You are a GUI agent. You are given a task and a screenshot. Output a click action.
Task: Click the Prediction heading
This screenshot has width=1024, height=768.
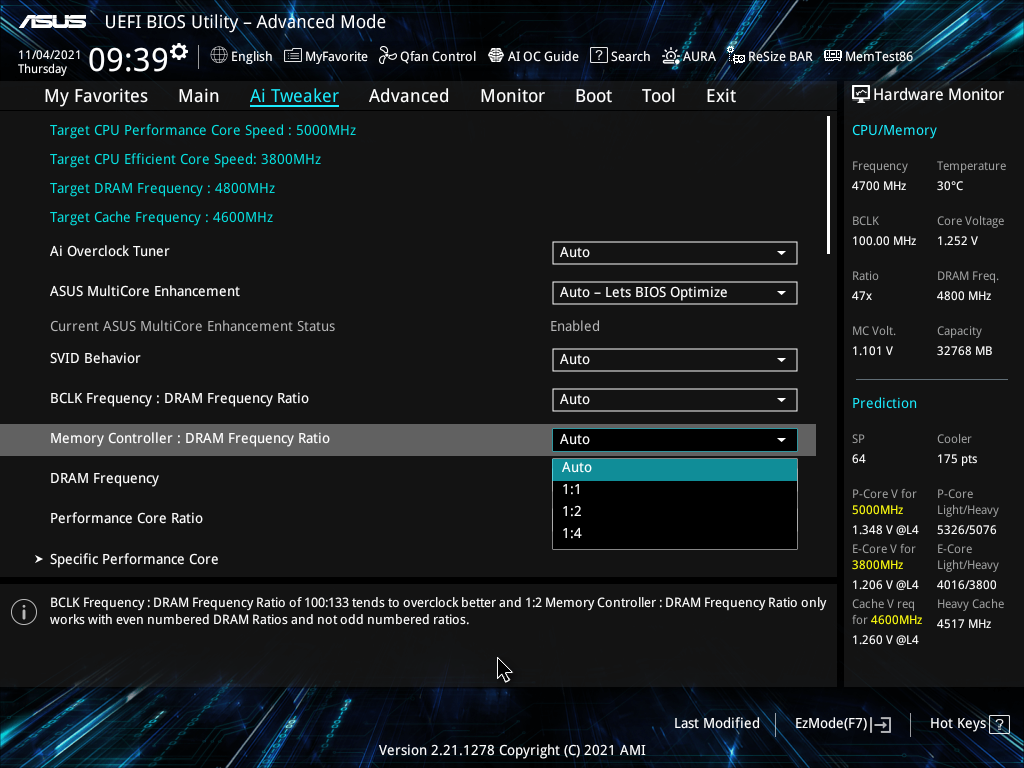(x=884, y=404)
